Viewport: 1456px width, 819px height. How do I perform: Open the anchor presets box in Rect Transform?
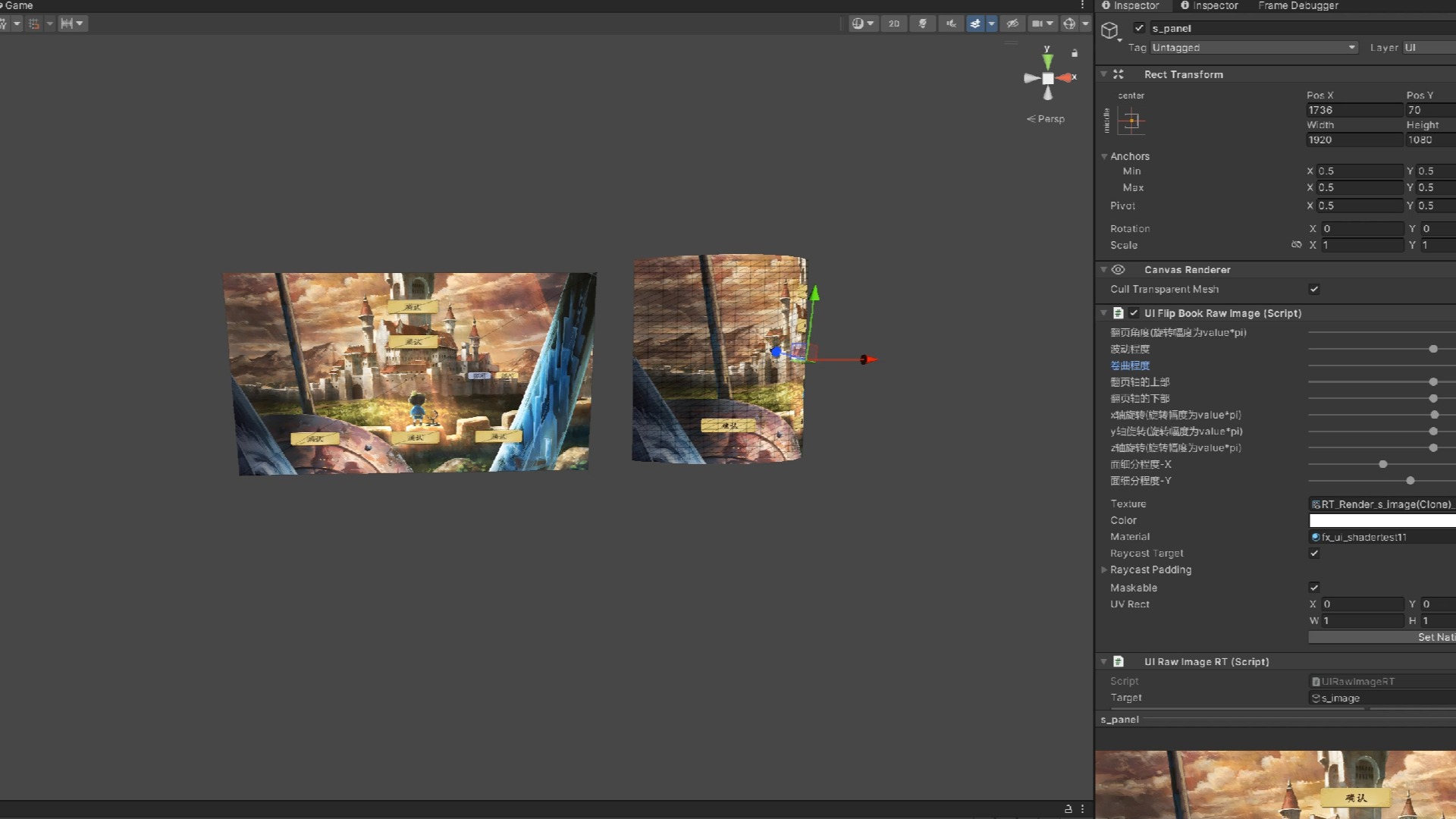[1132, 121]
